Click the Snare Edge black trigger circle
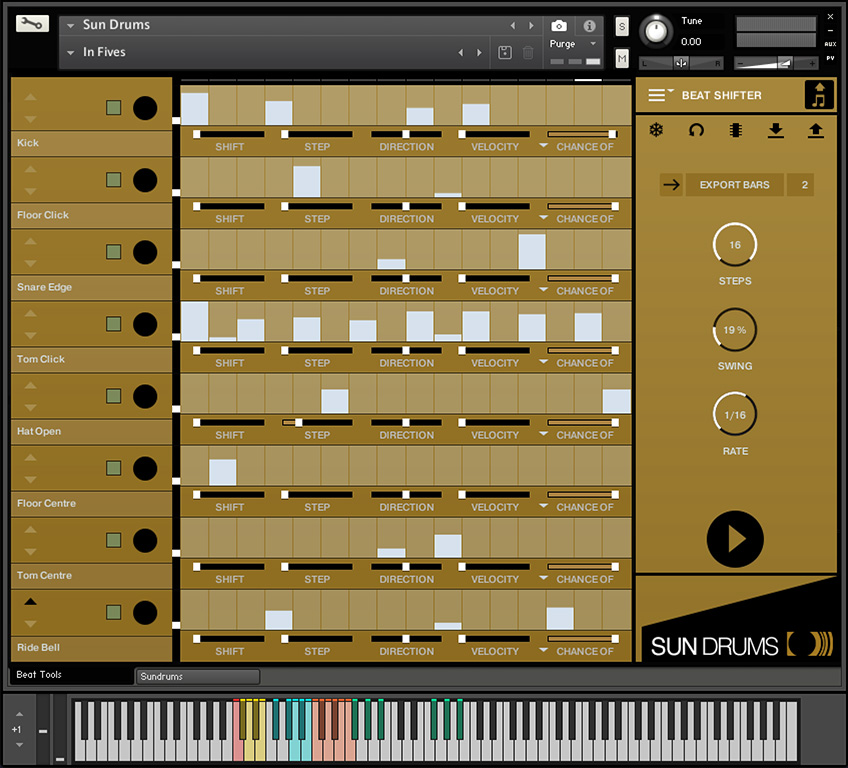The width and height of the screenshot is (848, 768). coord(145,252)
